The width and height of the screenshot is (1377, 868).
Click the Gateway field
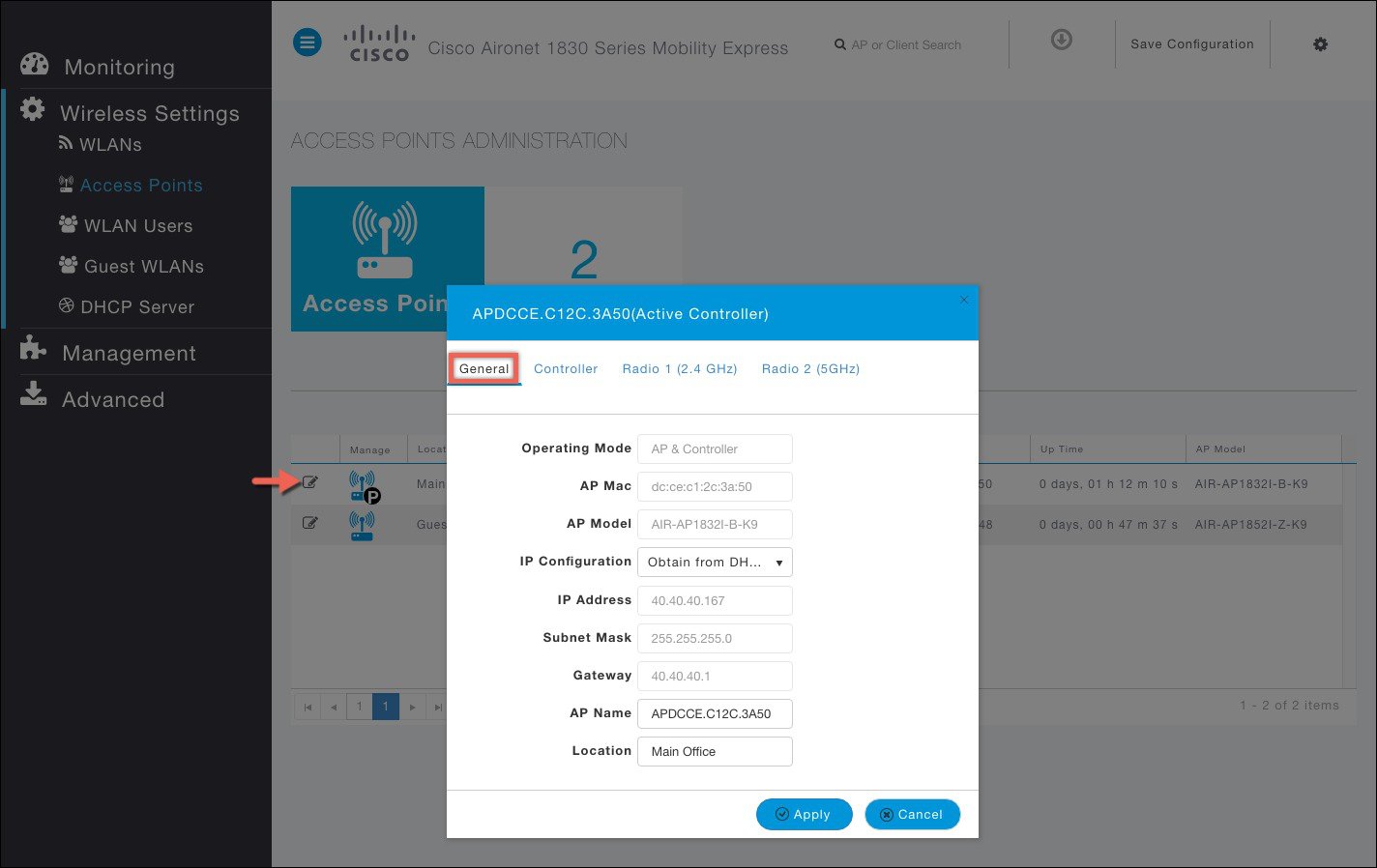click(x=715, y=676)
